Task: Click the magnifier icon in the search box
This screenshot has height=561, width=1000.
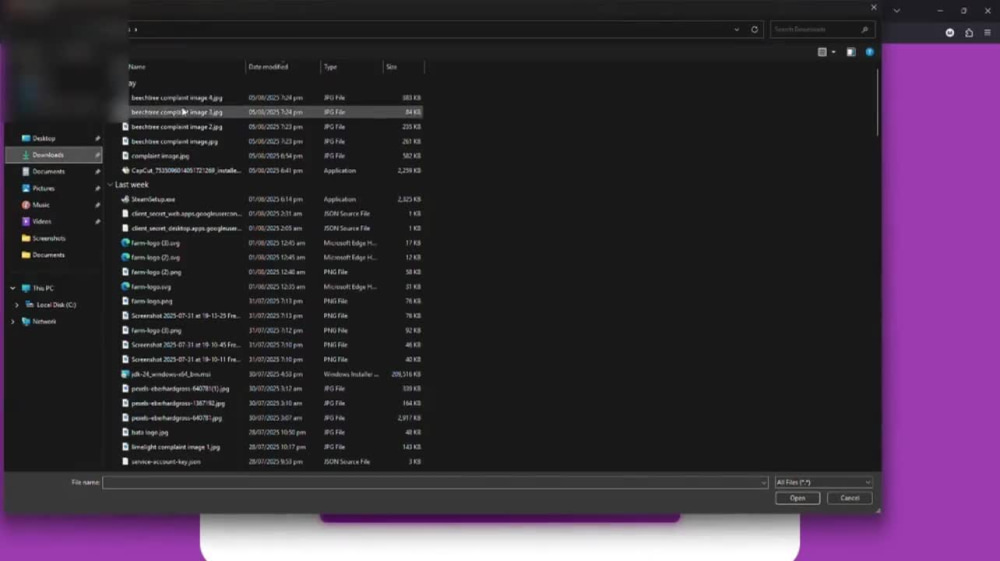Action: (865, 29)
